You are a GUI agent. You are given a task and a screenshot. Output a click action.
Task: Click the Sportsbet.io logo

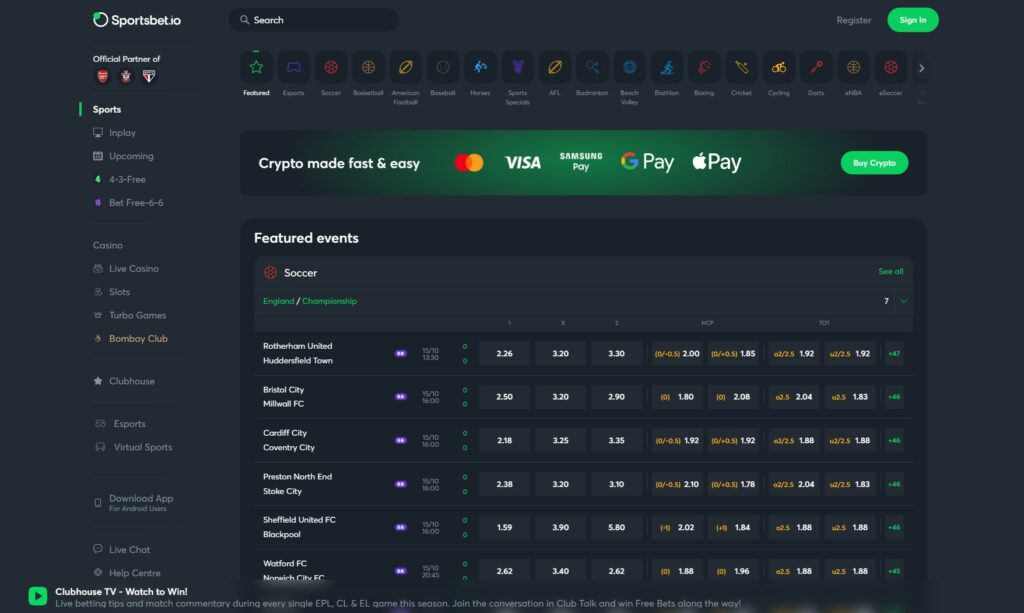(136, 20)
